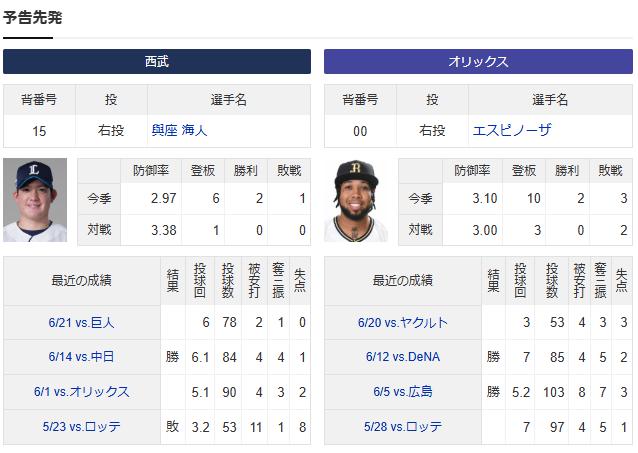
Task: Click the Seibu pitcher photo thumbnail
Action: (x=35, y=200)
